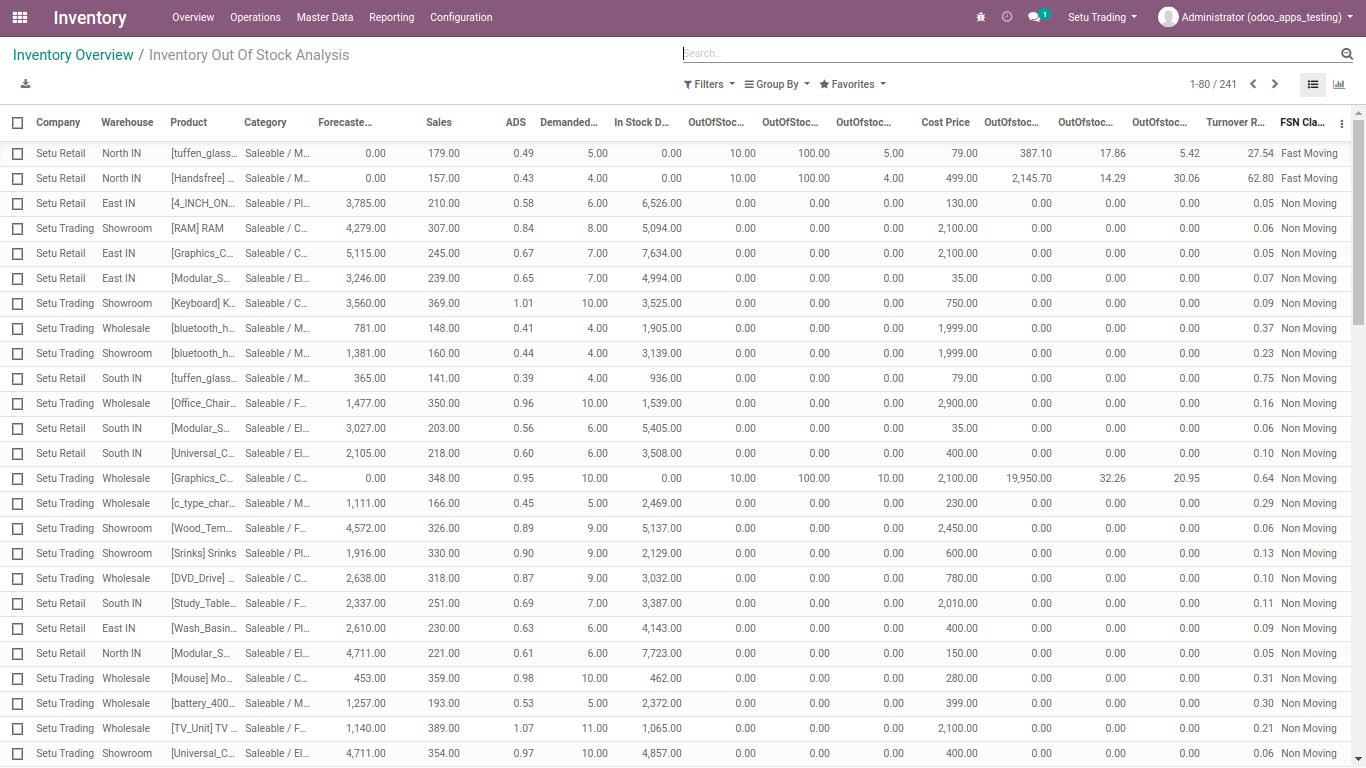Image resolution: width=1366 pixels, height=768 pixels.
Task: Click the Inventory Overview breadcrumb link
Action: [73, 55]
